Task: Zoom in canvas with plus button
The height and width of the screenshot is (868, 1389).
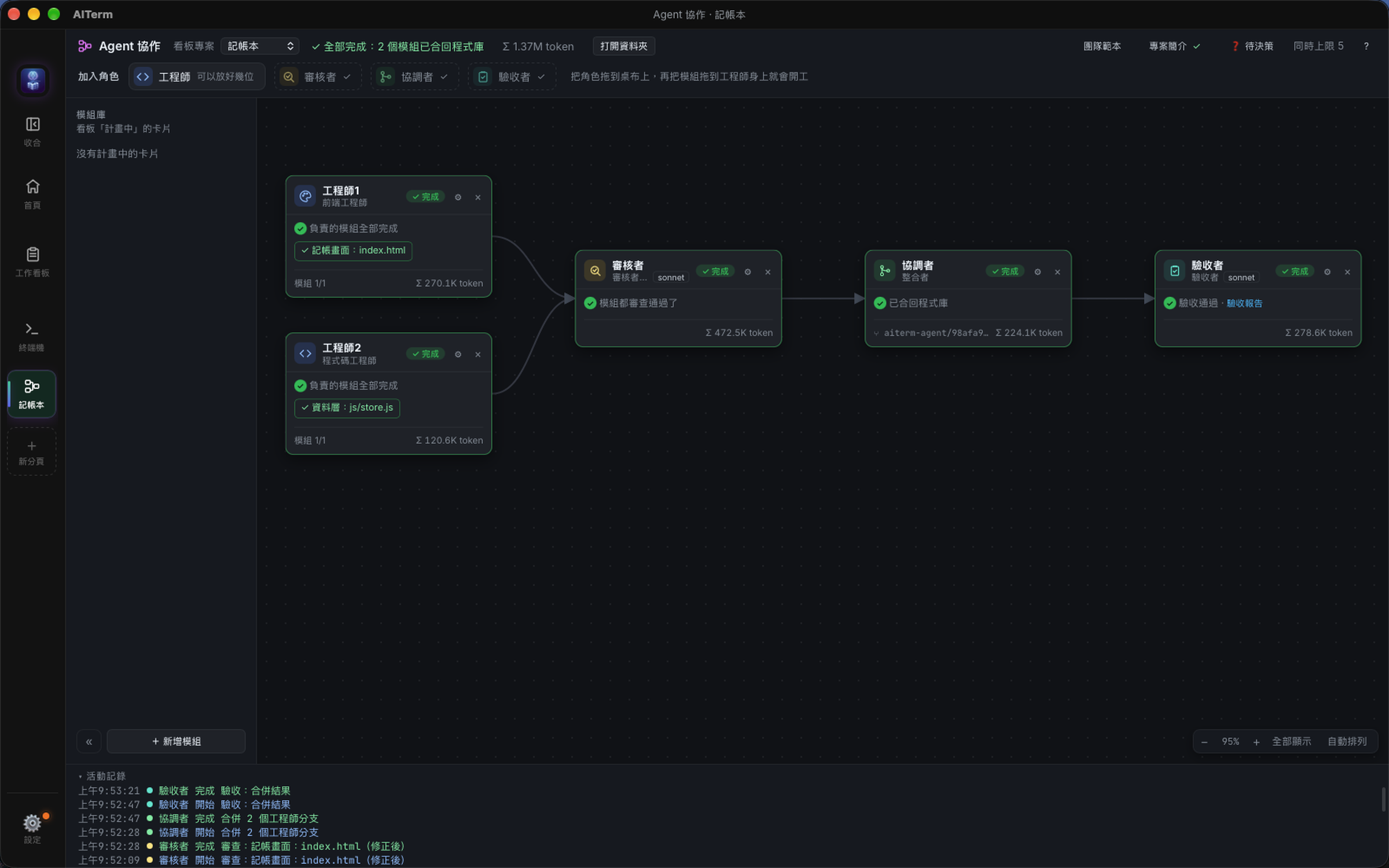Action: [x=1256, y=742]
